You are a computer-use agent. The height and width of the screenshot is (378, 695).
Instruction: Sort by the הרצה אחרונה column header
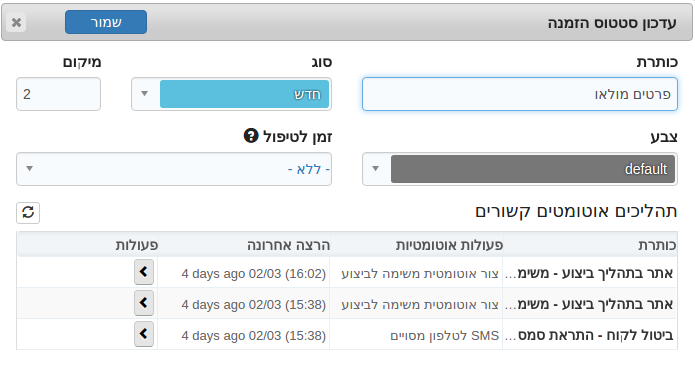[289, 245]
